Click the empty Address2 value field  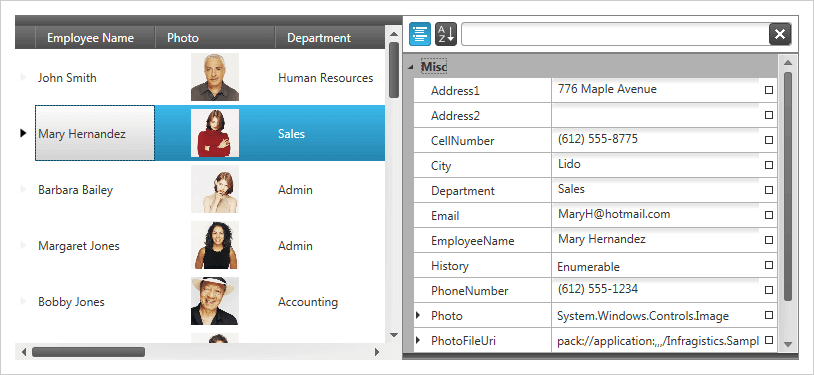pos(656,115)
